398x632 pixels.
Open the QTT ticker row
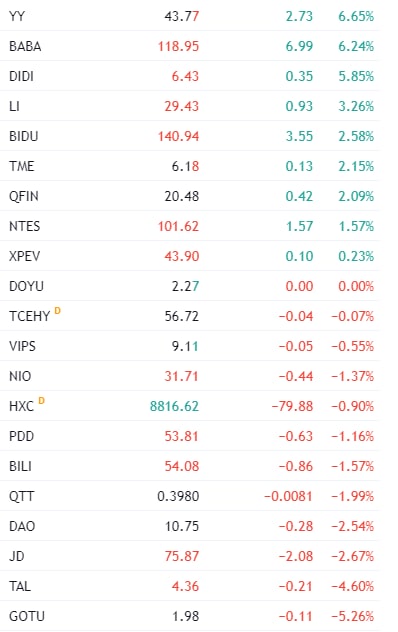[x=190, y=496]
